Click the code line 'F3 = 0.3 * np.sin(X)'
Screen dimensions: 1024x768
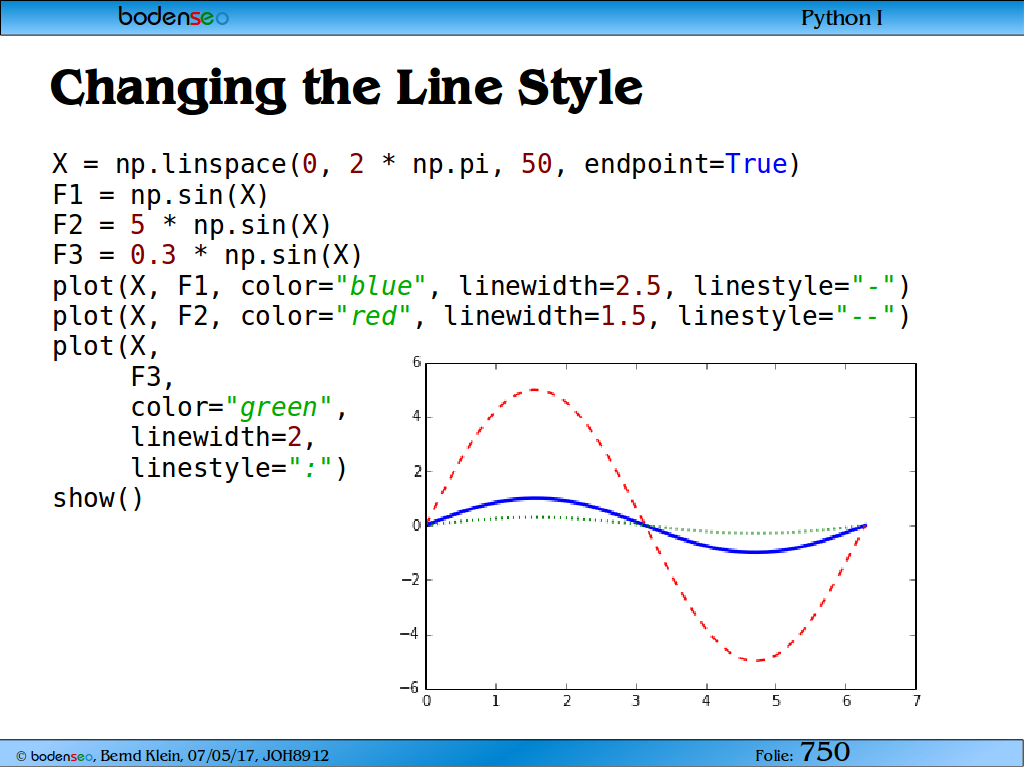(208, 255)
